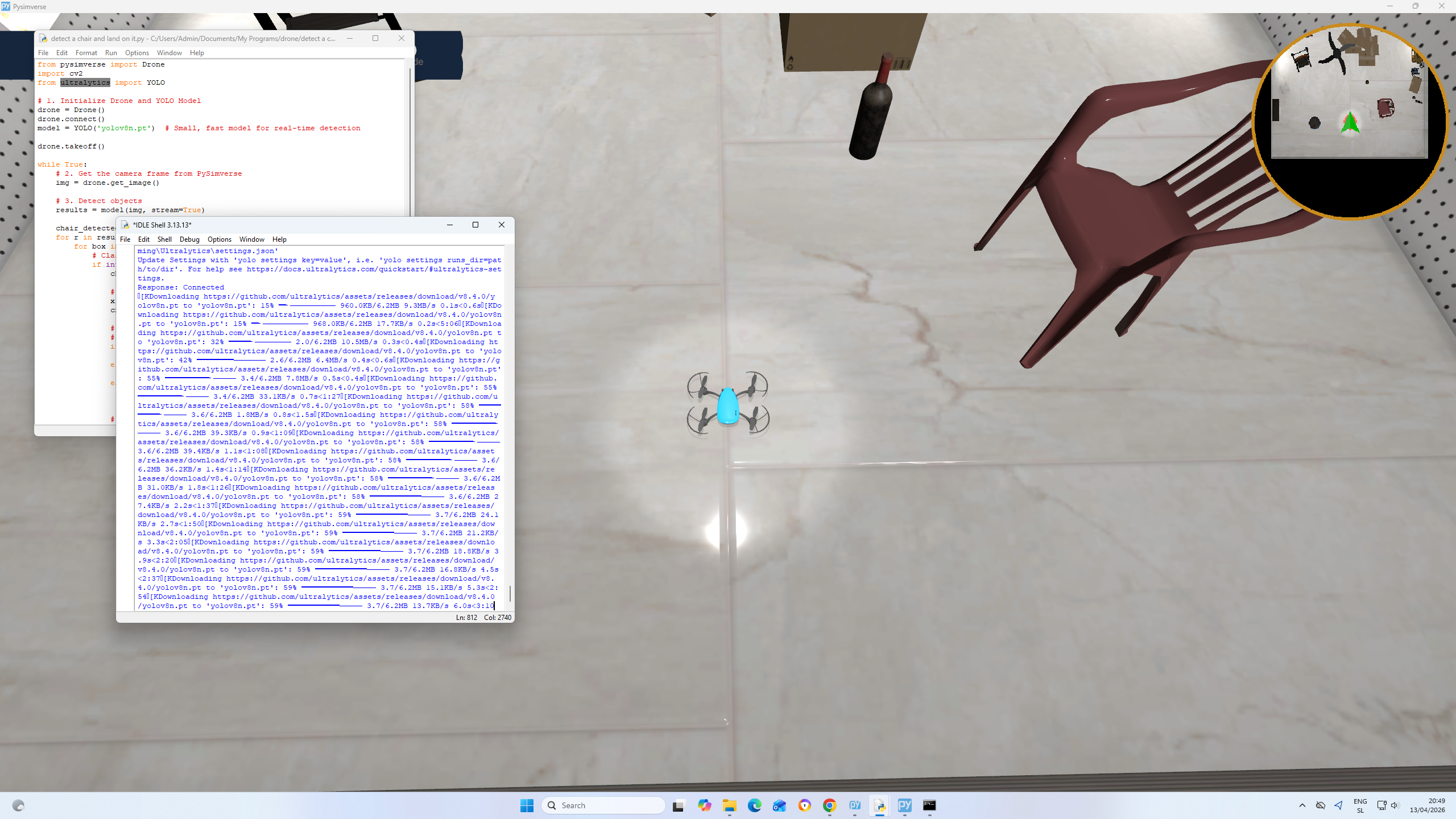
Task: Open Microsoft Edge from the taskbar
Action: coord(754,805)
